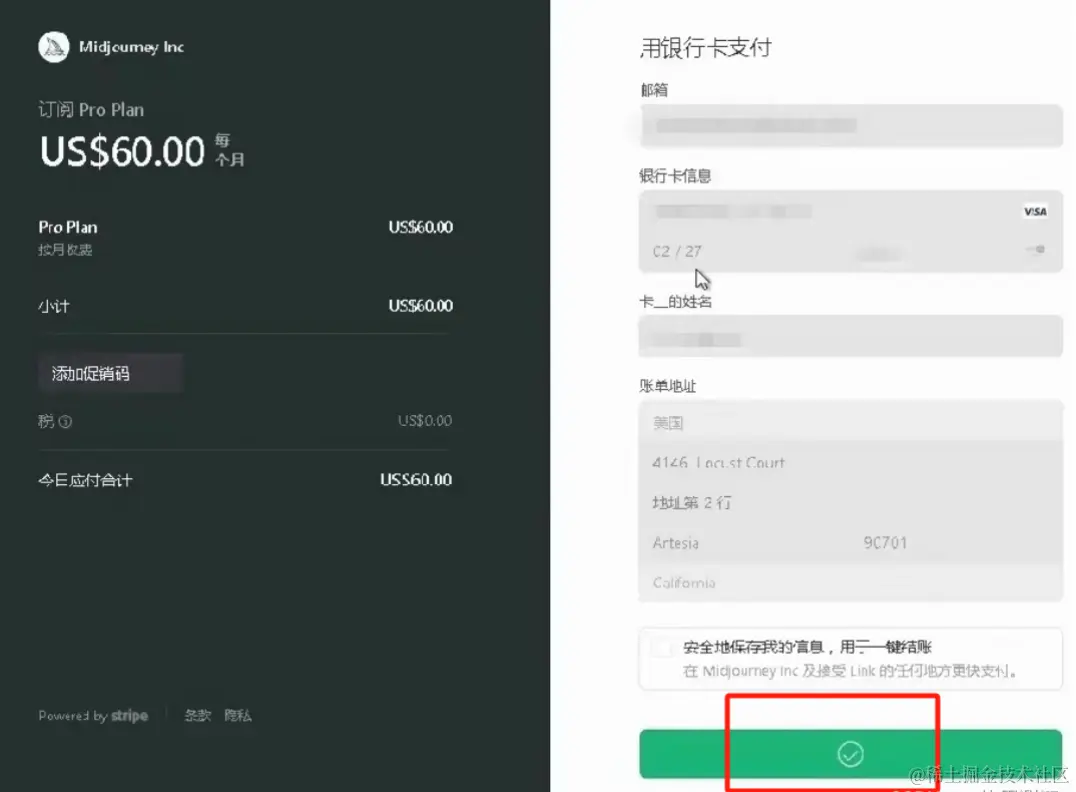Open the 条款 terms link
Viewport: 1076px width, 792px height.
coord(197,716)
